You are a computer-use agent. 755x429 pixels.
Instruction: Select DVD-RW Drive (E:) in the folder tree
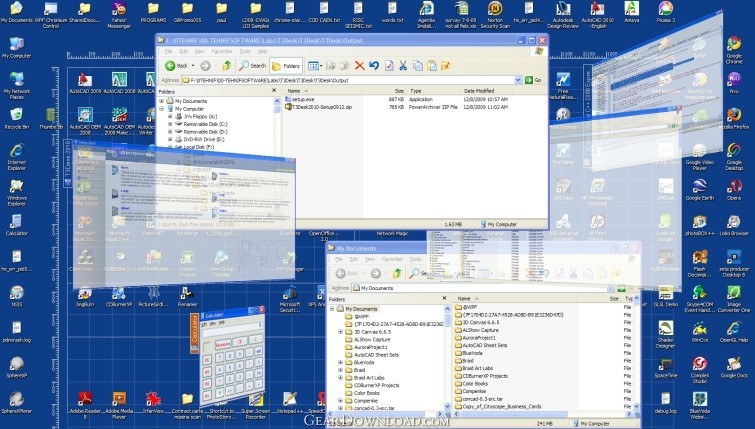point(204,139)
